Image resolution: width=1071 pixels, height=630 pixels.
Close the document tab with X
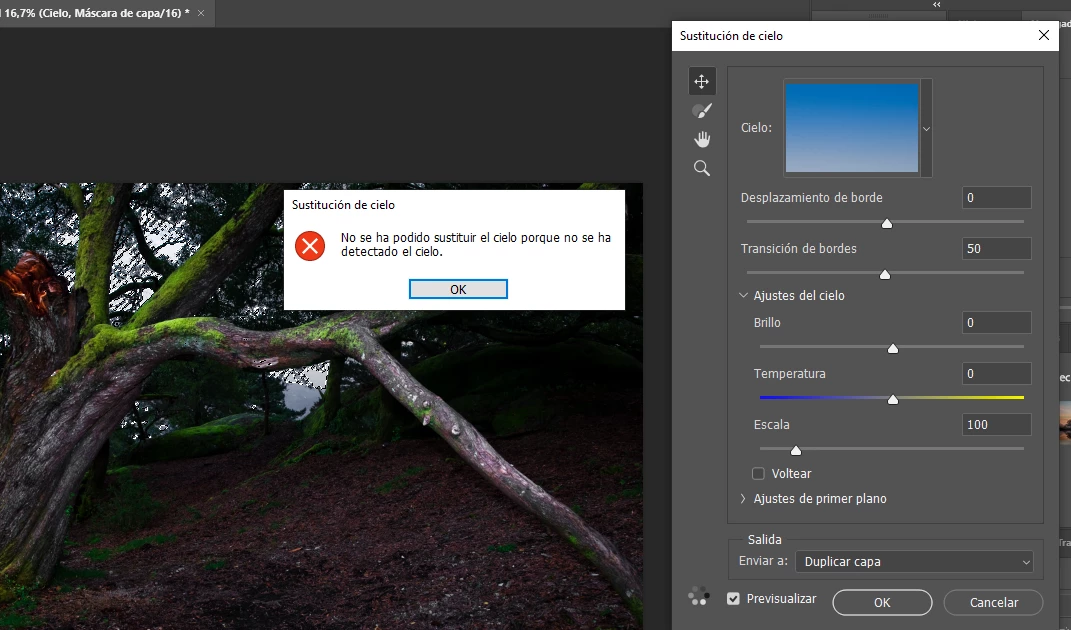[x=201, y=13]
